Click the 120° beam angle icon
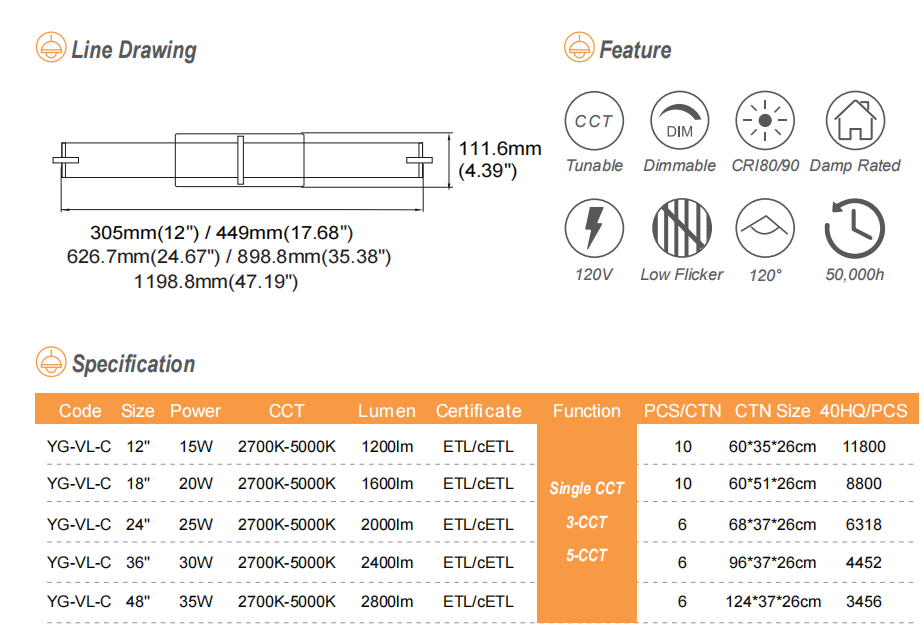 (x=765, y=229)
